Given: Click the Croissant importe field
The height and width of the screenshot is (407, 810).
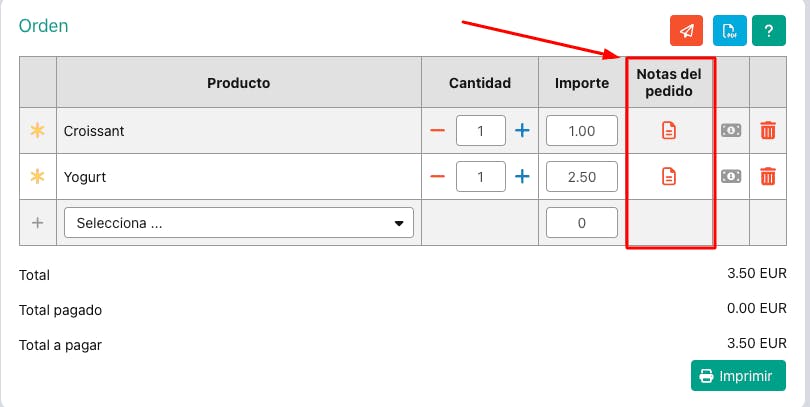Looking at the screenshot, I should coord(581,131).
